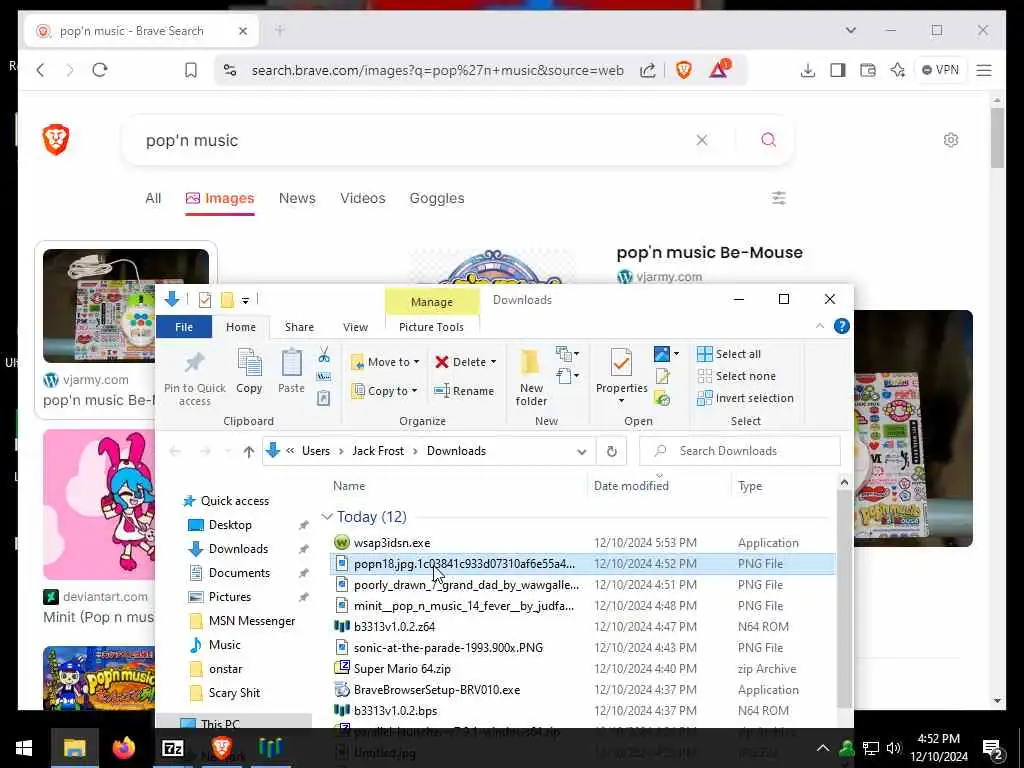This screenshot has width=1024, height=768.
Task: Click the Explorer file list vertical scrollbar
Action: pos(844,598)
